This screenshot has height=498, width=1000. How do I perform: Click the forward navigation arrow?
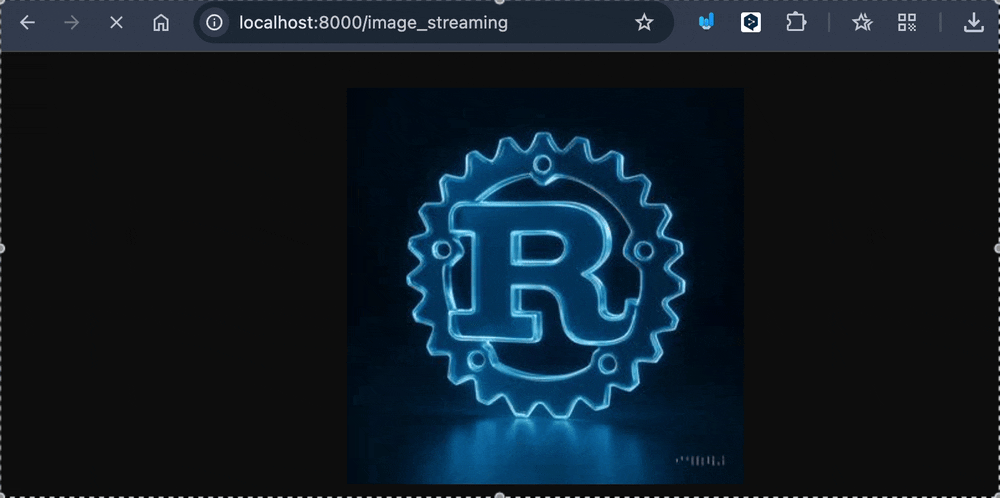(x=71, y=23)
